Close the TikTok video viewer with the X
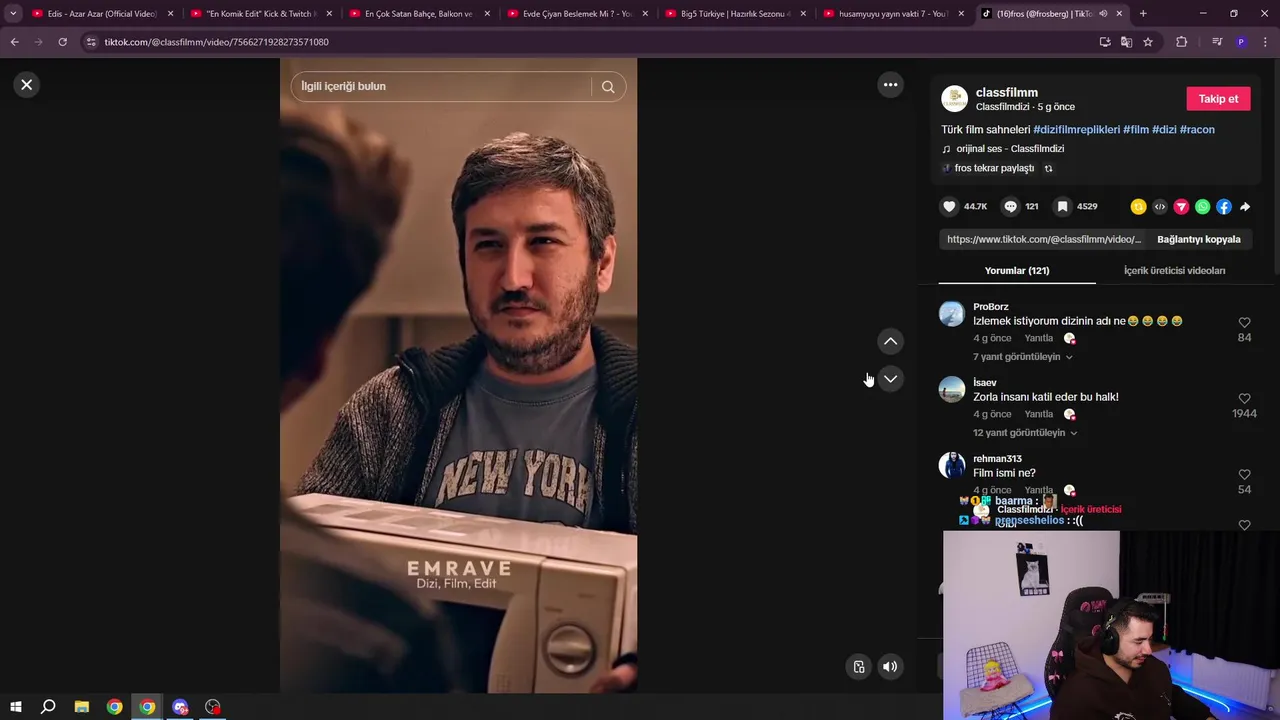Viewport: 1280px width, 720px height. [27, 85]
